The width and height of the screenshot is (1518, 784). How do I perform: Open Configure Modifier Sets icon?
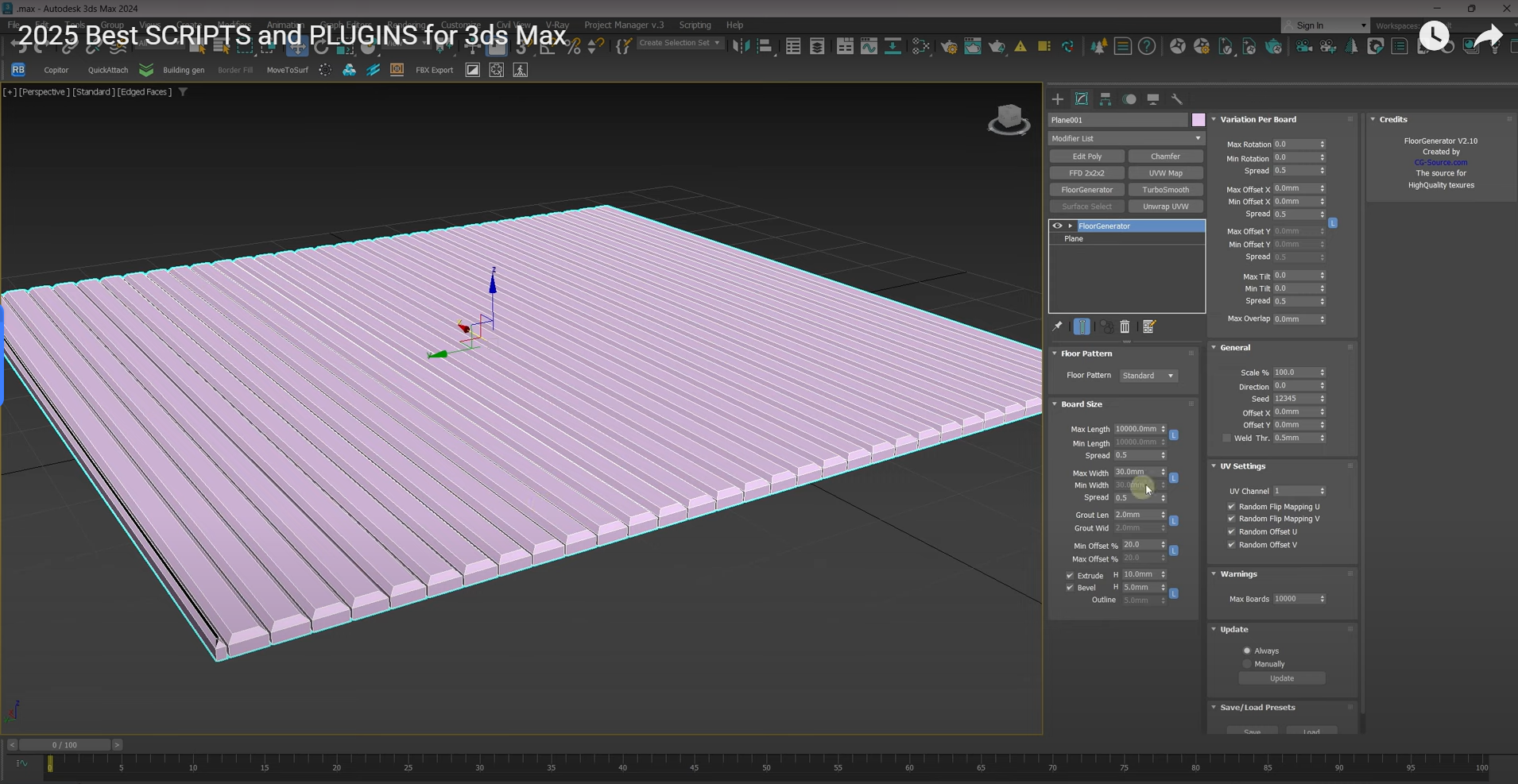(x=1148, y=326)
